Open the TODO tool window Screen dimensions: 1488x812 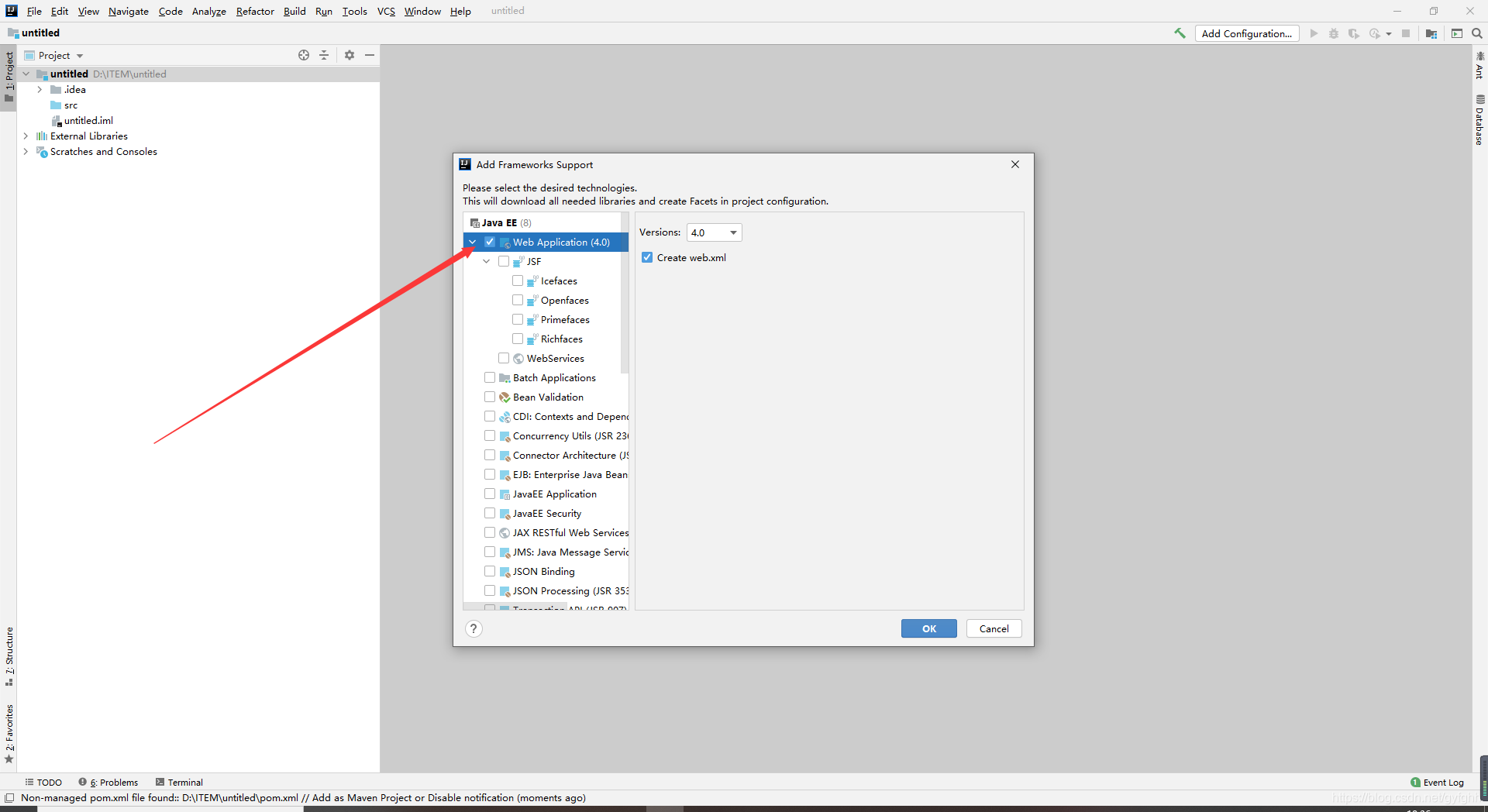pos(43,782)
